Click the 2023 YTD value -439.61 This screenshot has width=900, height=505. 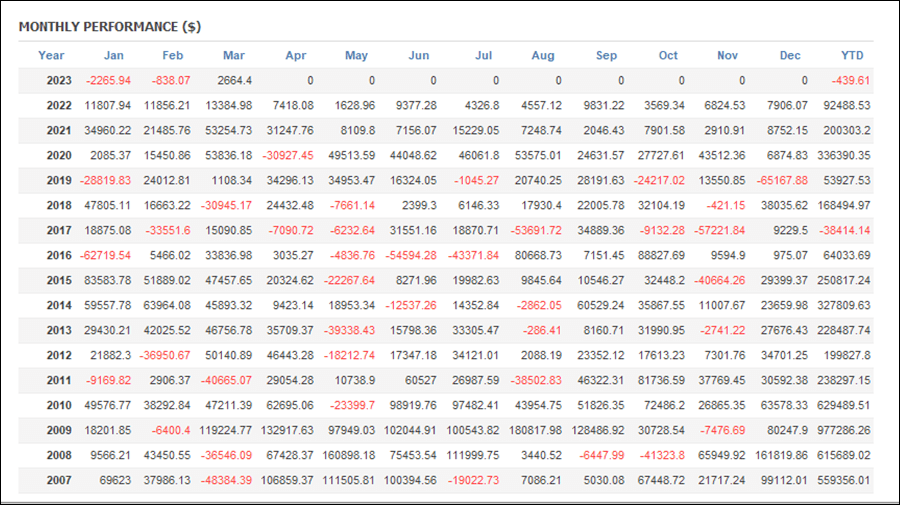click(x=851, y=81)
